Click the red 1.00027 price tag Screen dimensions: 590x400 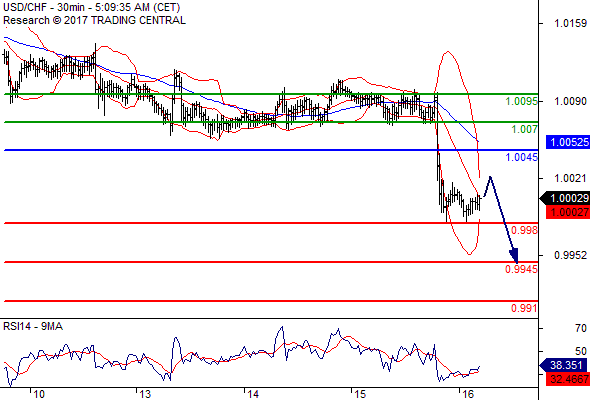pos(568,212)
